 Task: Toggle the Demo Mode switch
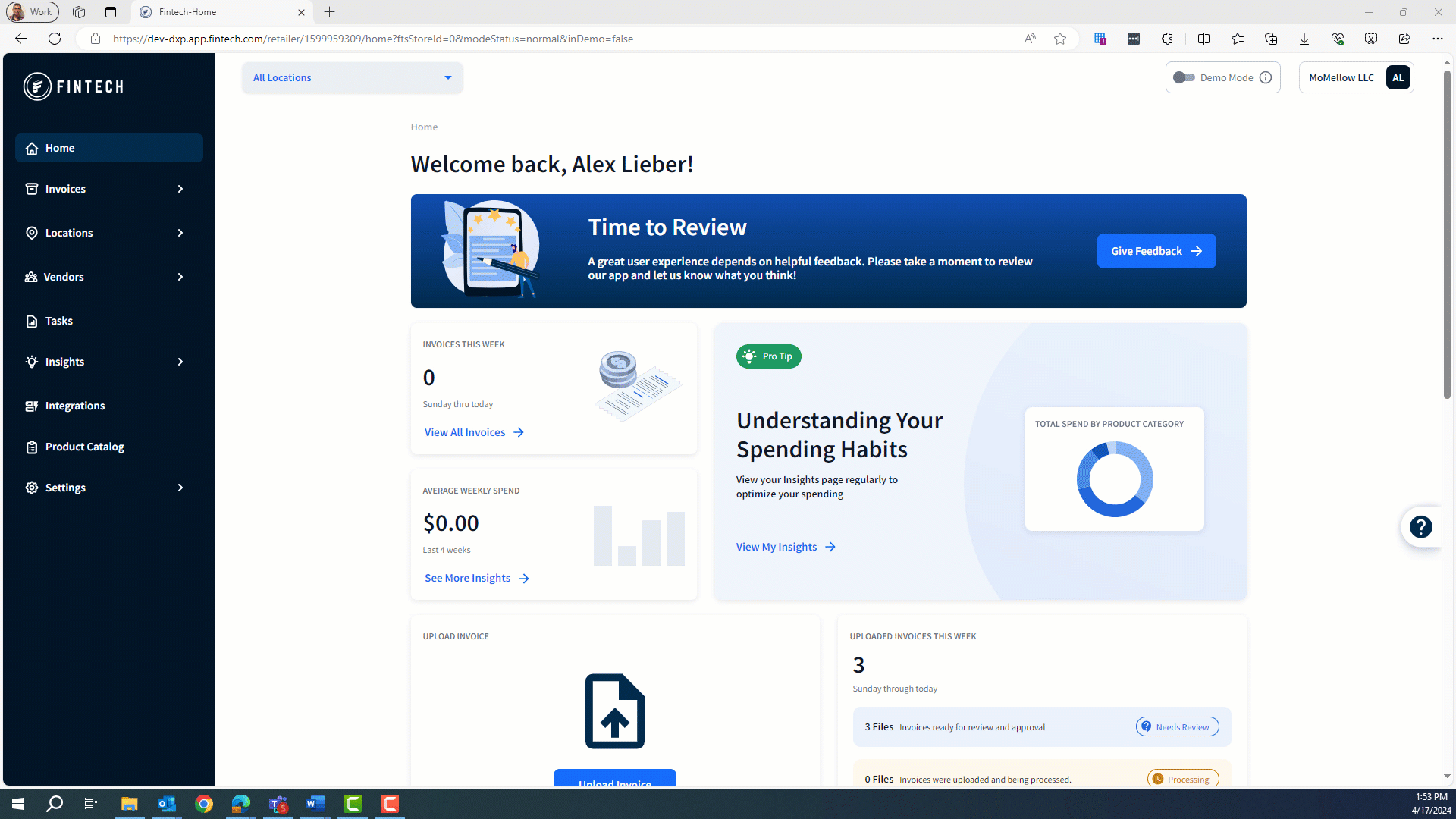point(1183,77)
